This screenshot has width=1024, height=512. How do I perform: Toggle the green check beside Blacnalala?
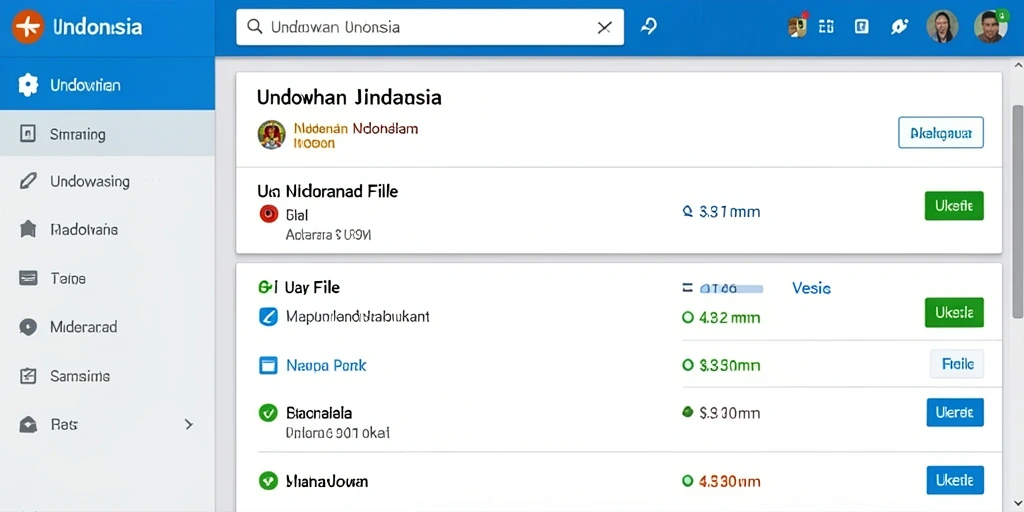click(x=268, y=413)
